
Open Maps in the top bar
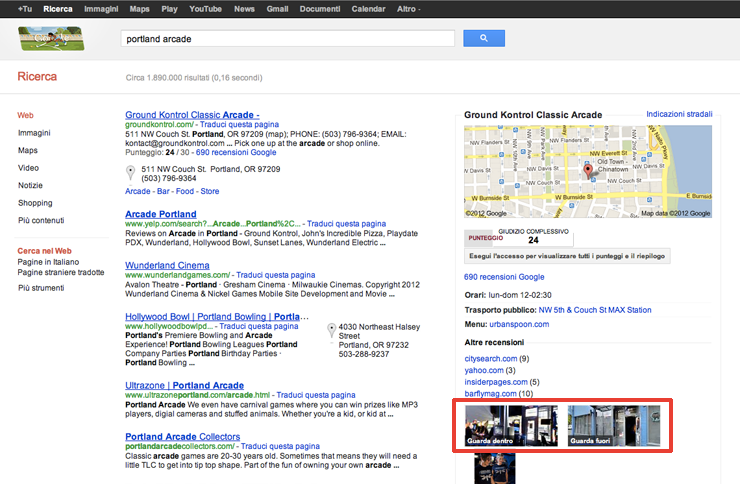(139, 9)
